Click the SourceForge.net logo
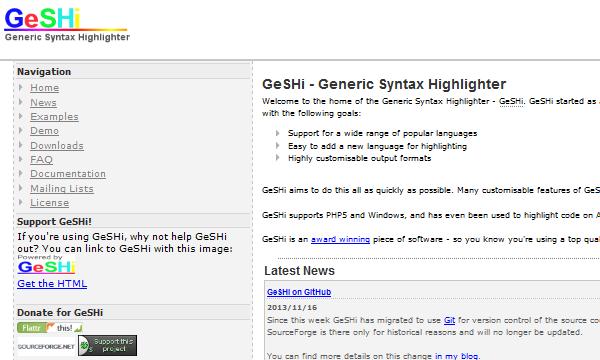Screen dimensions: 600x360 tap(46, 346)
